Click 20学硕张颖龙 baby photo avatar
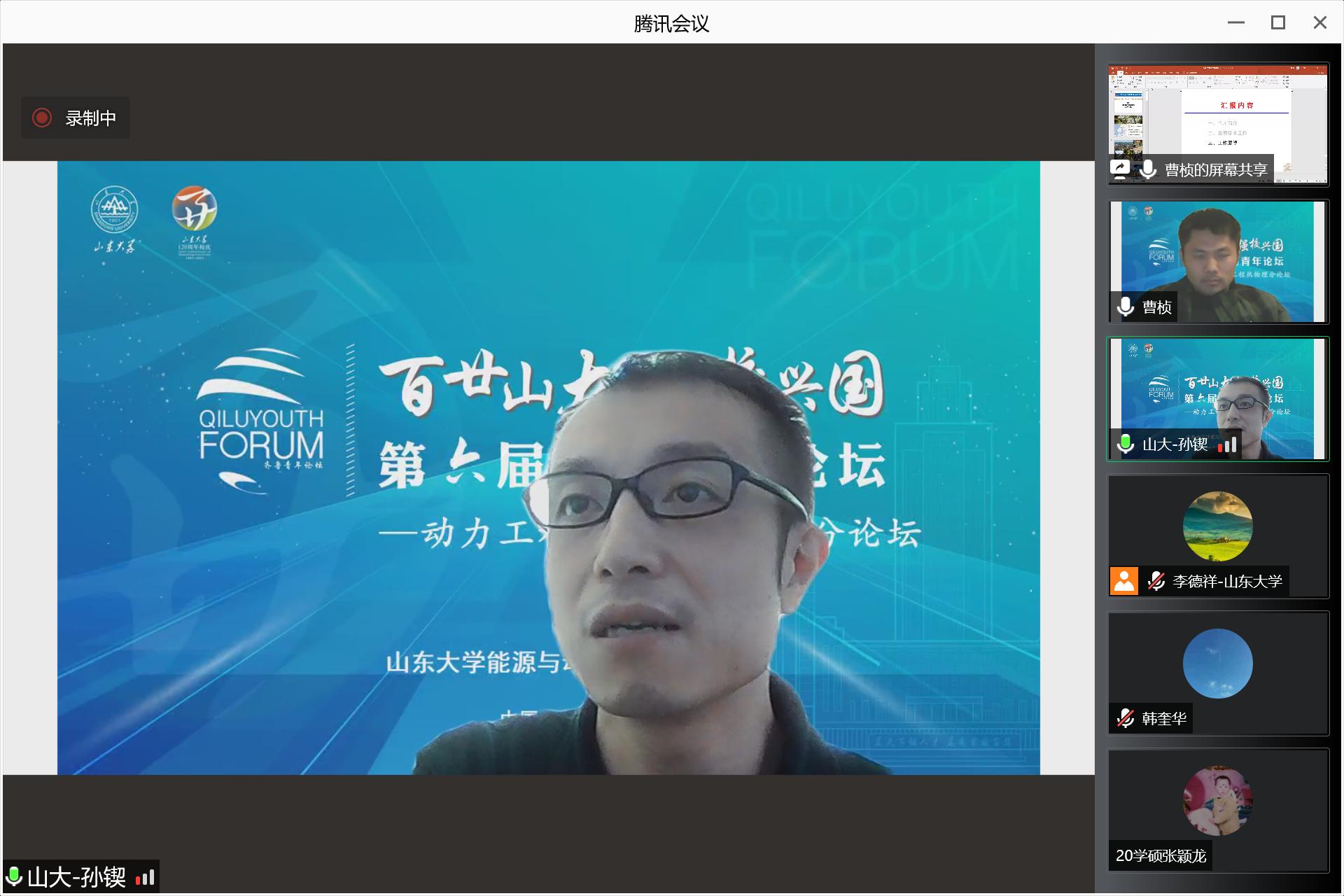The width and height of the screenshot is (1344, 896). (1218, 801)
